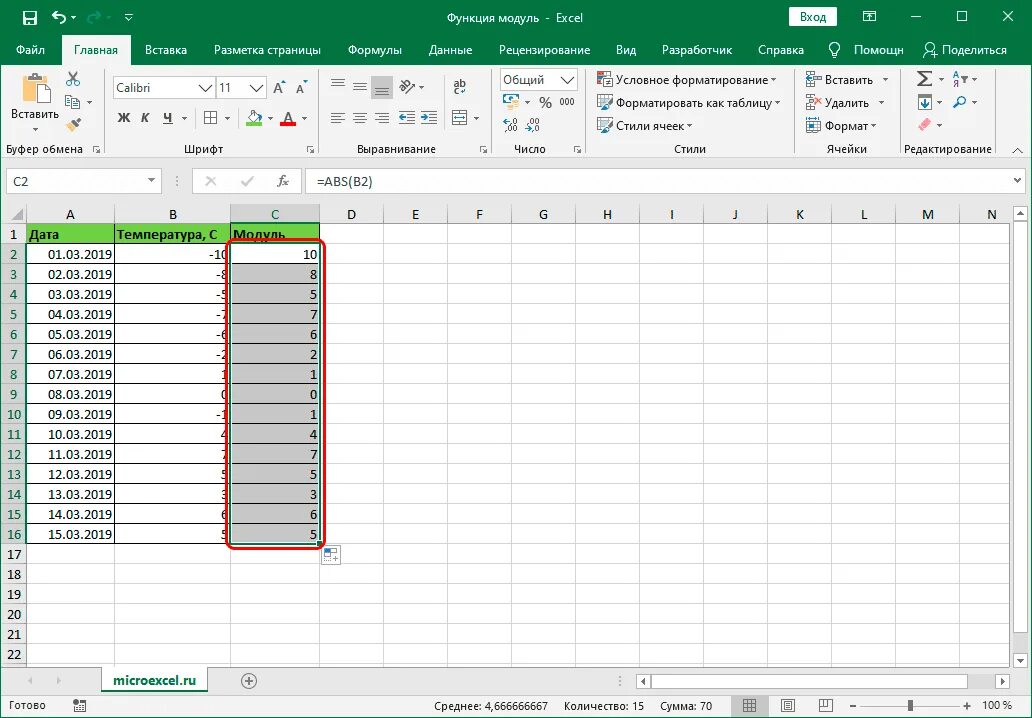This screenshot has height=718, width=1032.
Task: Open Sort and Filter icon
Action: point(960,79)
